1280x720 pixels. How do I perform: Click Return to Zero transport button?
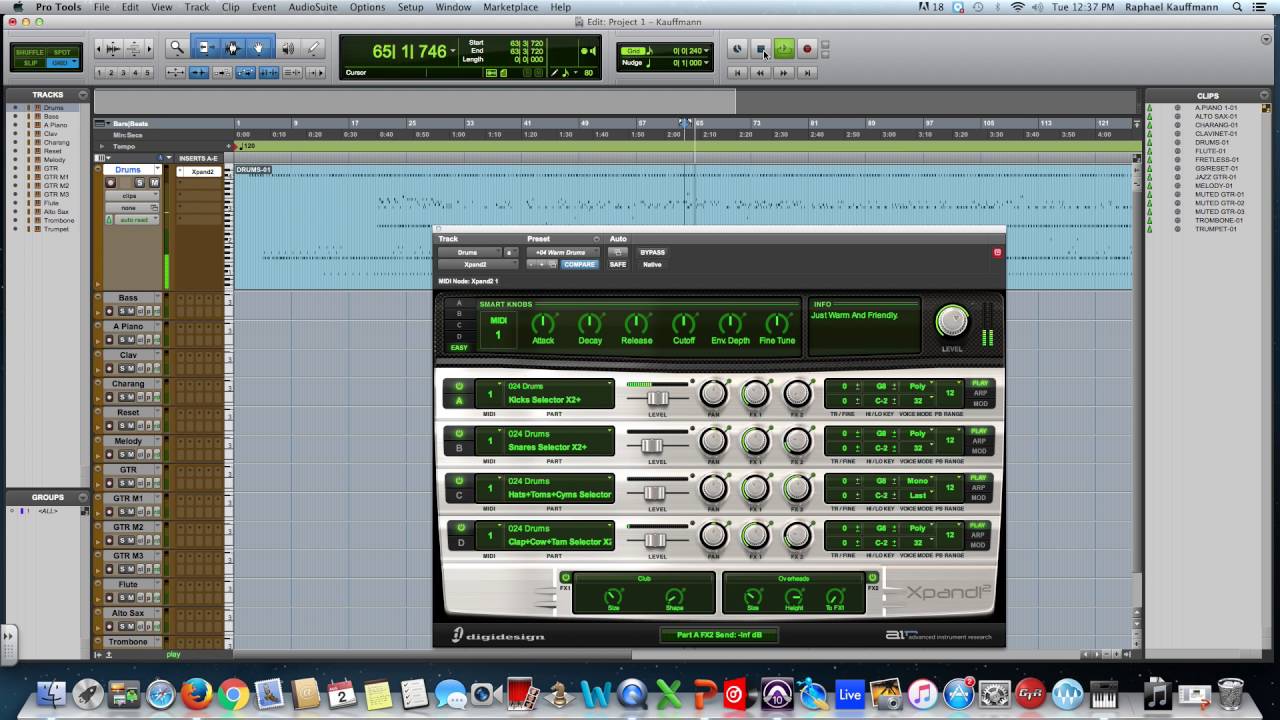point(738,72)
